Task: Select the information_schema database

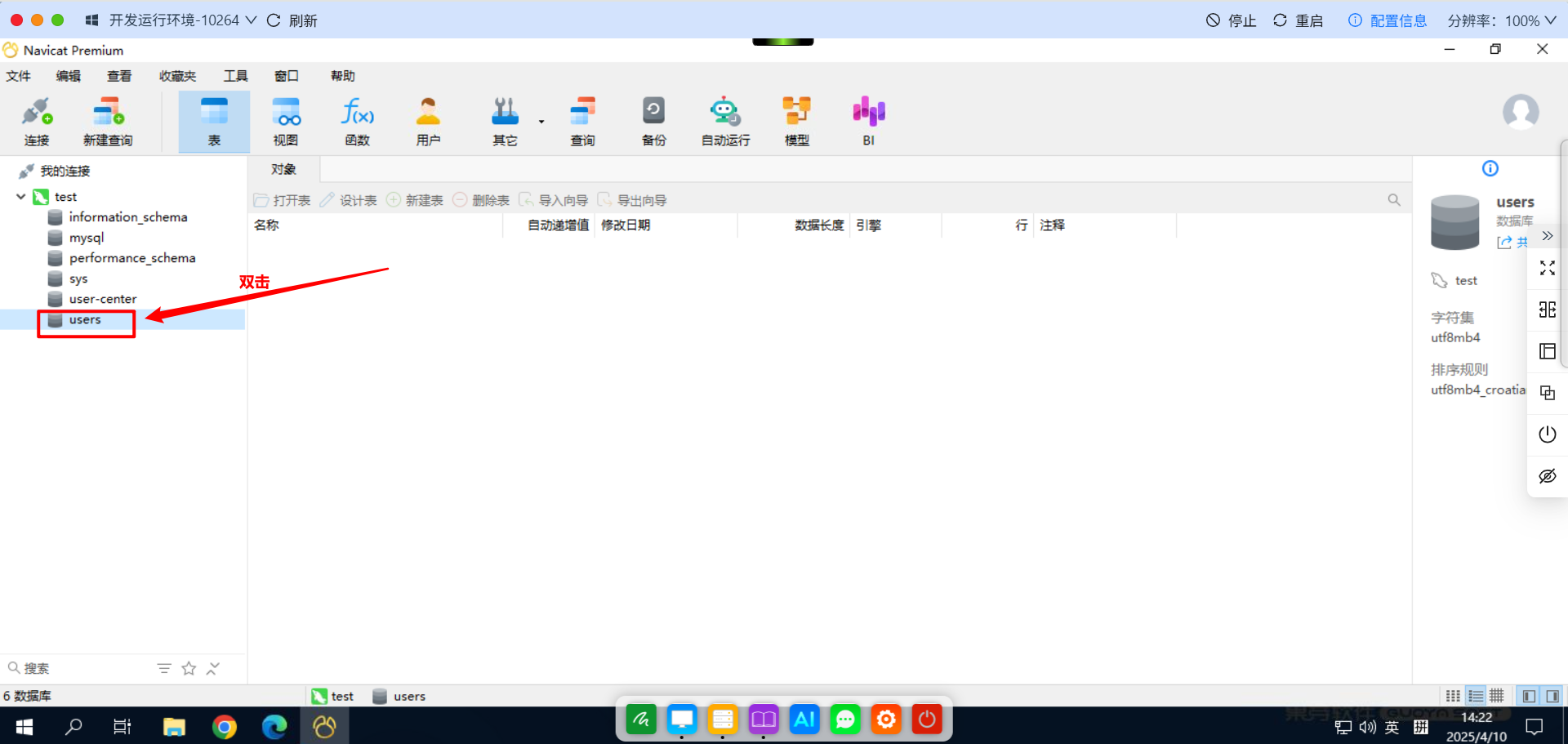Action: [x=127, y=217]
